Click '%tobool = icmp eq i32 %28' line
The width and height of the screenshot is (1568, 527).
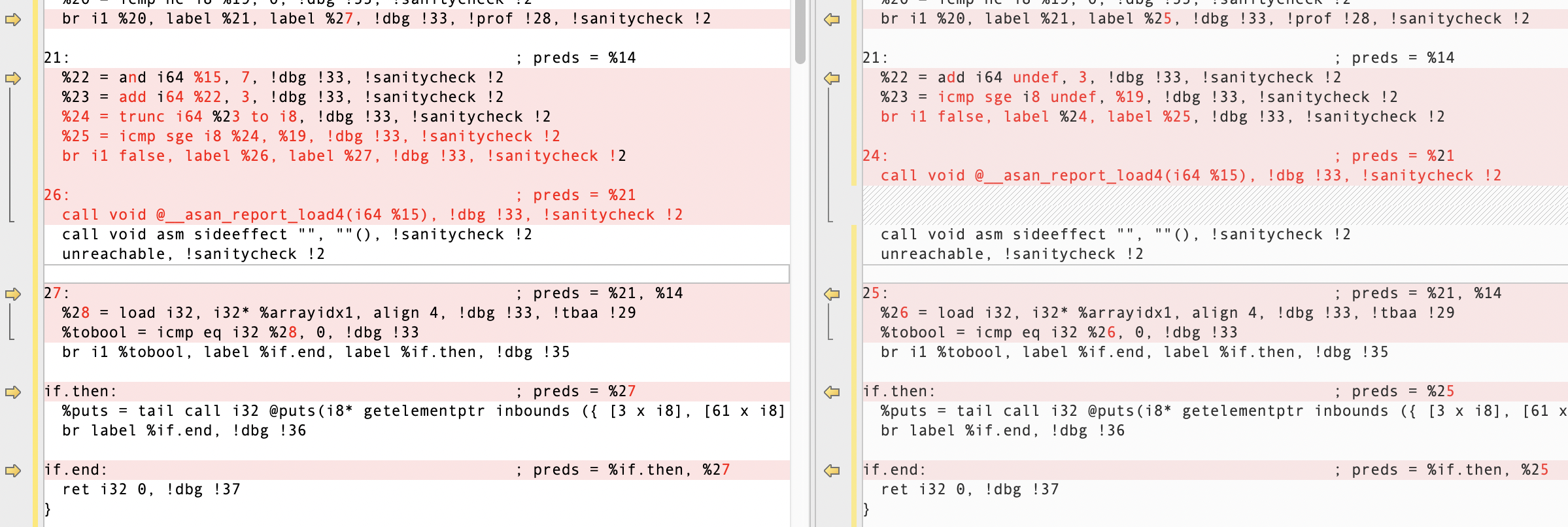point(241,333)
